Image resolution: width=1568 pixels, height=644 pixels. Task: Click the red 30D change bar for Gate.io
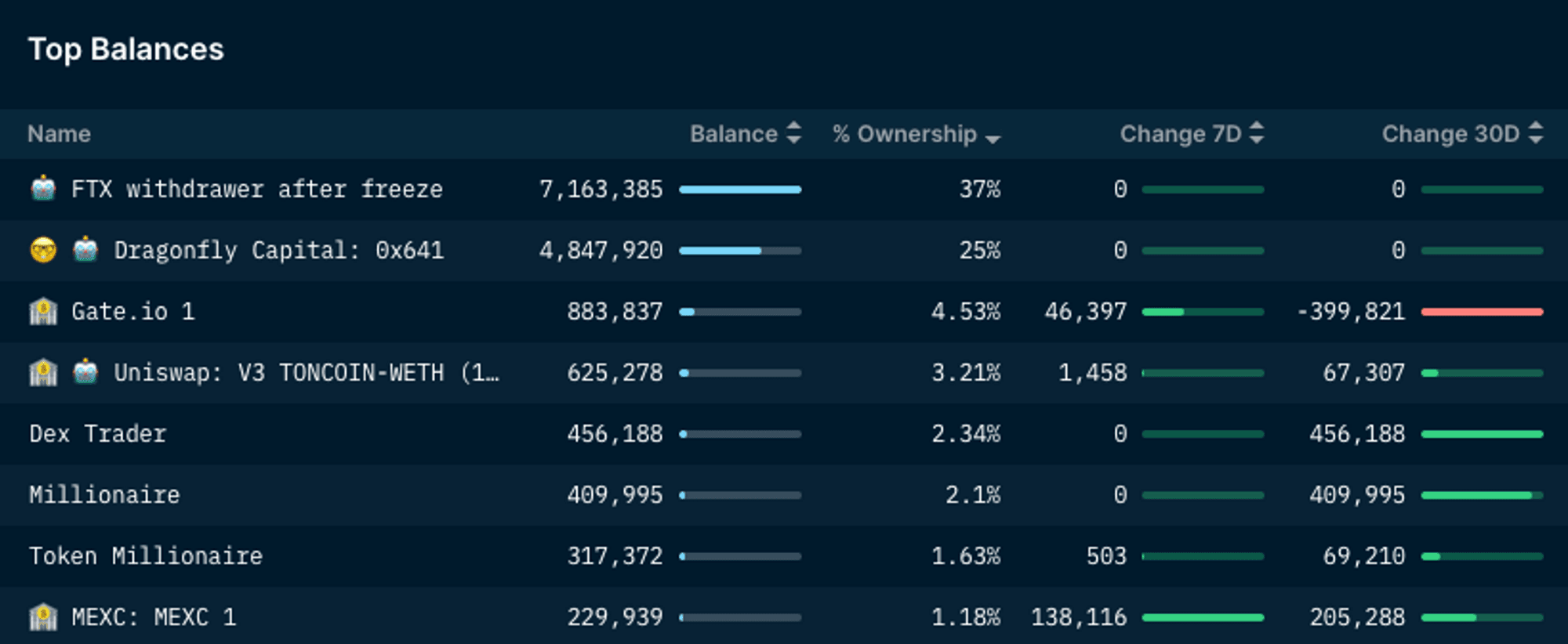(x=1482, y=312)
